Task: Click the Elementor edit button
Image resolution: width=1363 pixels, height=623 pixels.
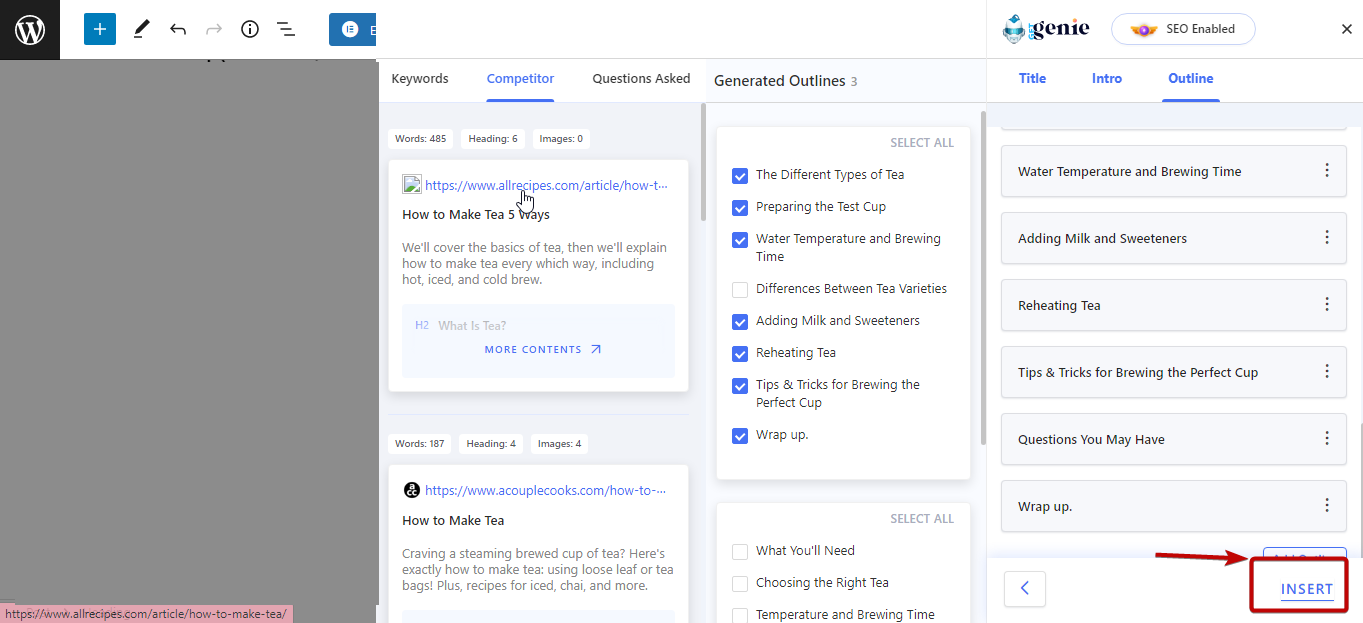Action: tap(353, 29)
